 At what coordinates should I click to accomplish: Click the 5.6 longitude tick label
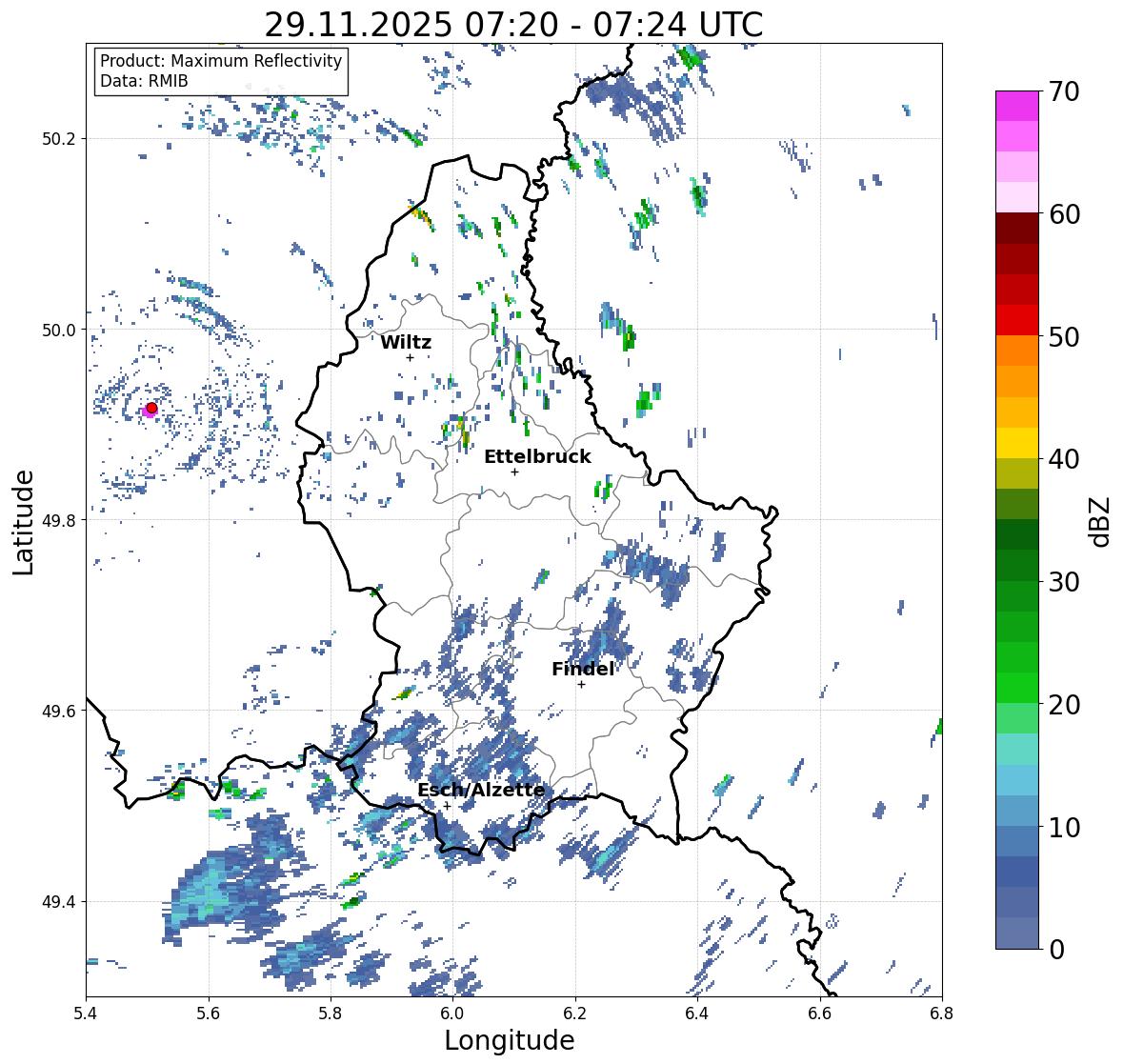209,1014
